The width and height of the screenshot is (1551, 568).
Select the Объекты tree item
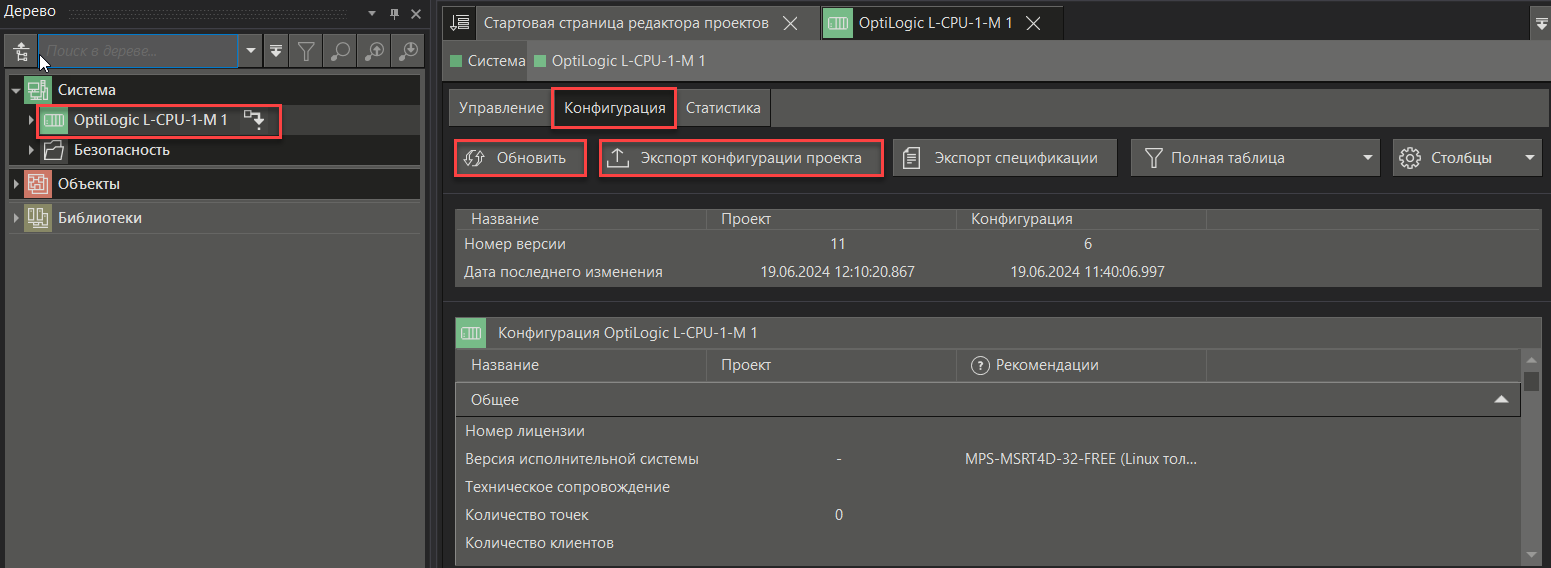click(89, 184)
